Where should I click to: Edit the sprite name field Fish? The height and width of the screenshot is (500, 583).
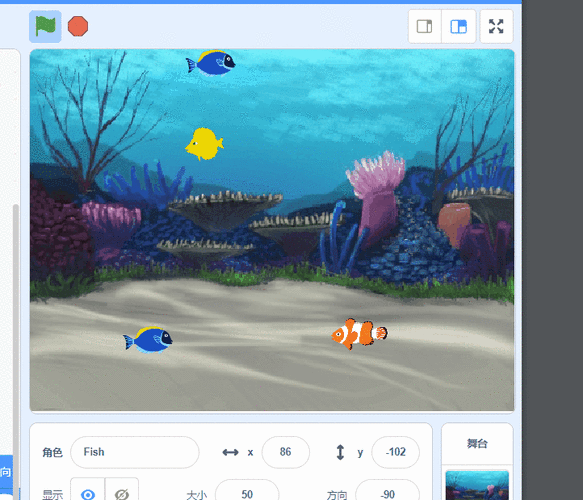point(135,452)
